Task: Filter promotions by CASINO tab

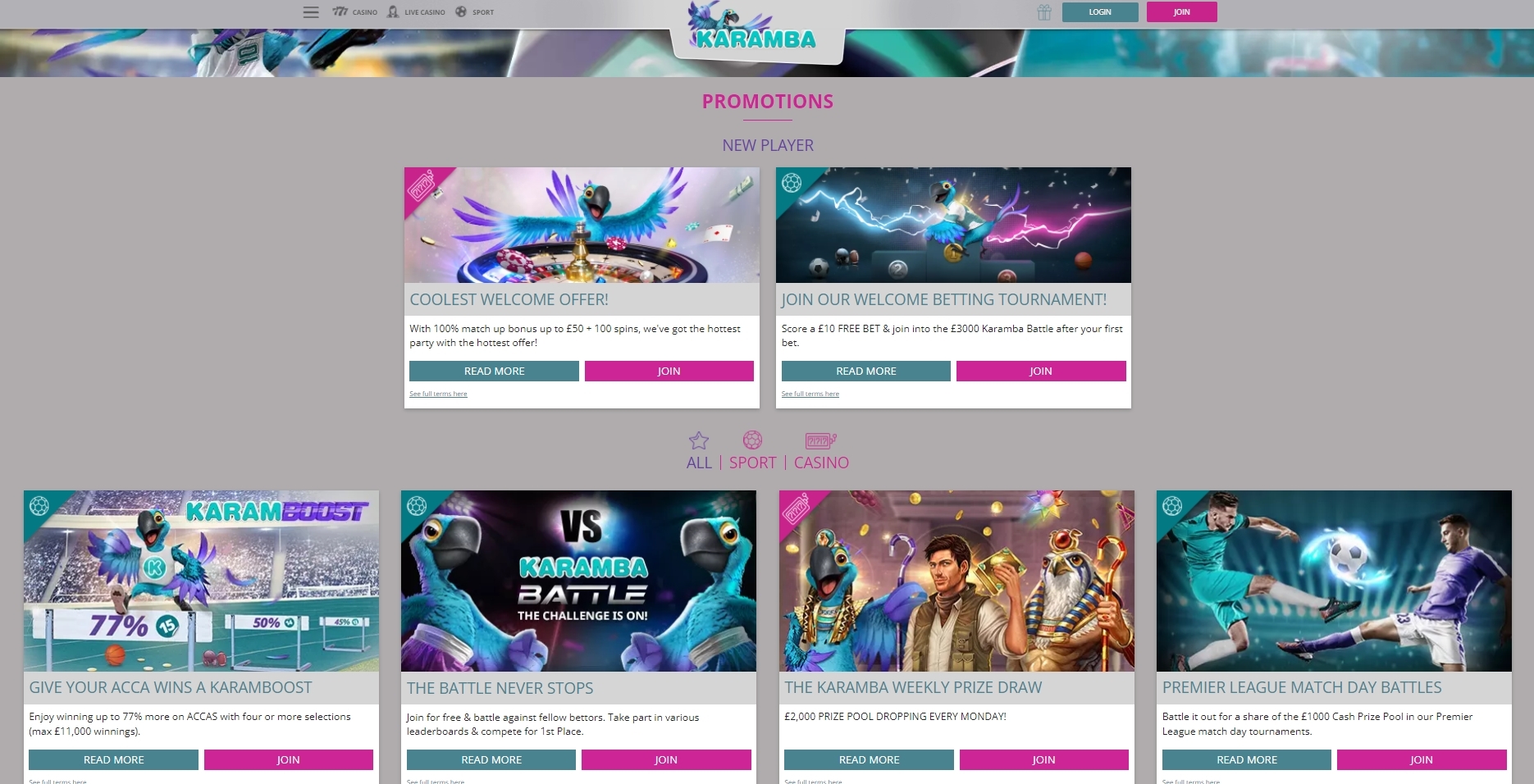Action: click(x=821, y=463)
